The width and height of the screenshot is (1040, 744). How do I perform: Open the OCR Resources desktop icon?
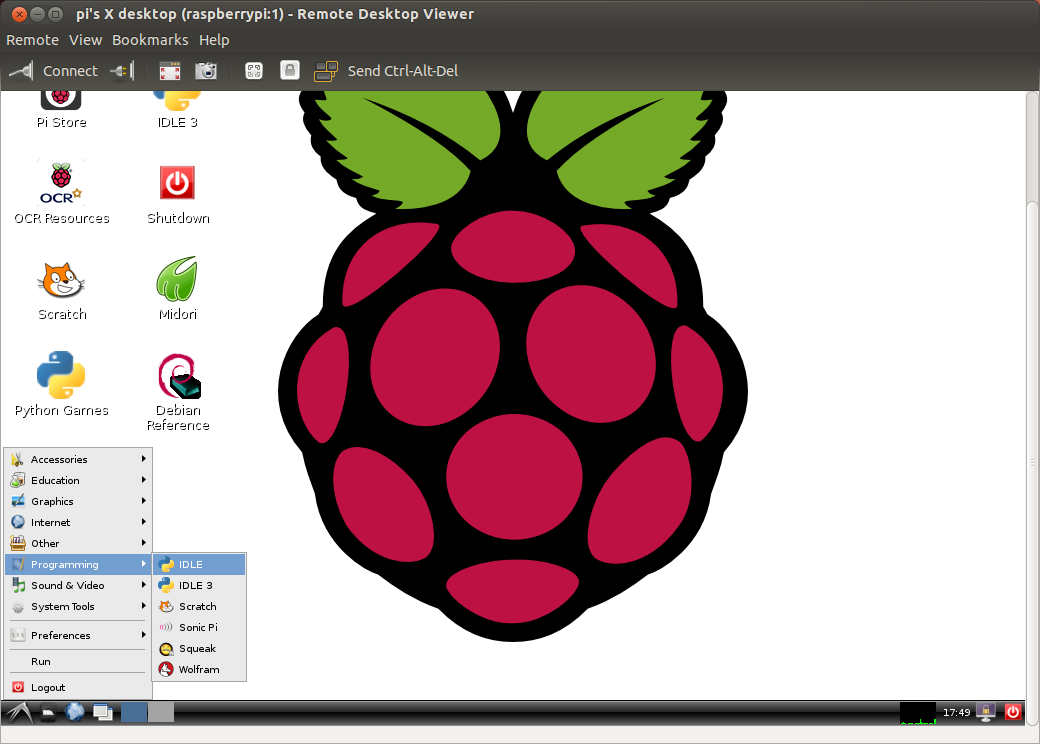[x=61, y=193]
